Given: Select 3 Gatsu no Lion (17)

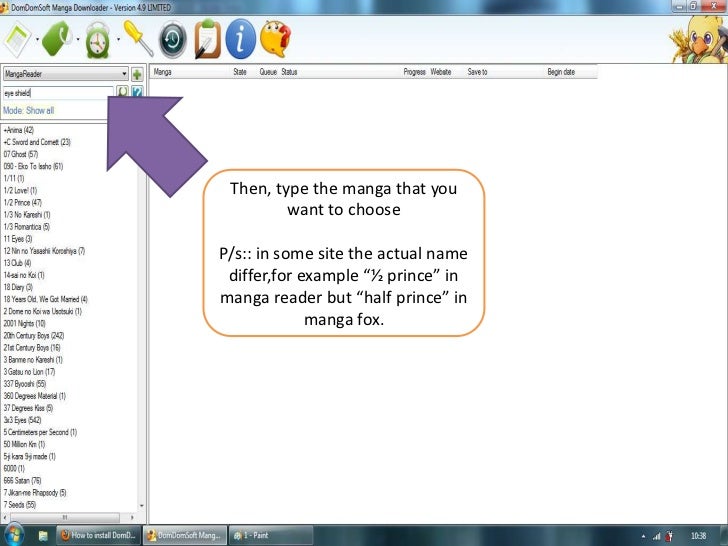Looking at the screenshot, I should tap(29, 371).
